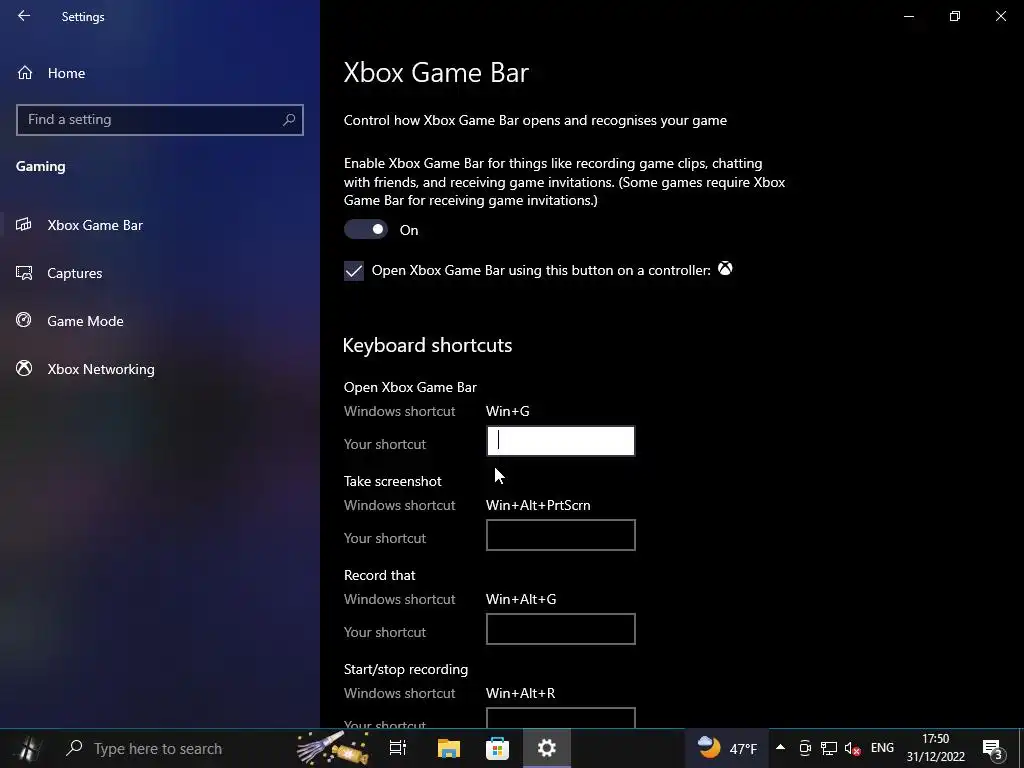Open the Windows Start menu
The image size is (1024, 768).
(x=27, y=748)
